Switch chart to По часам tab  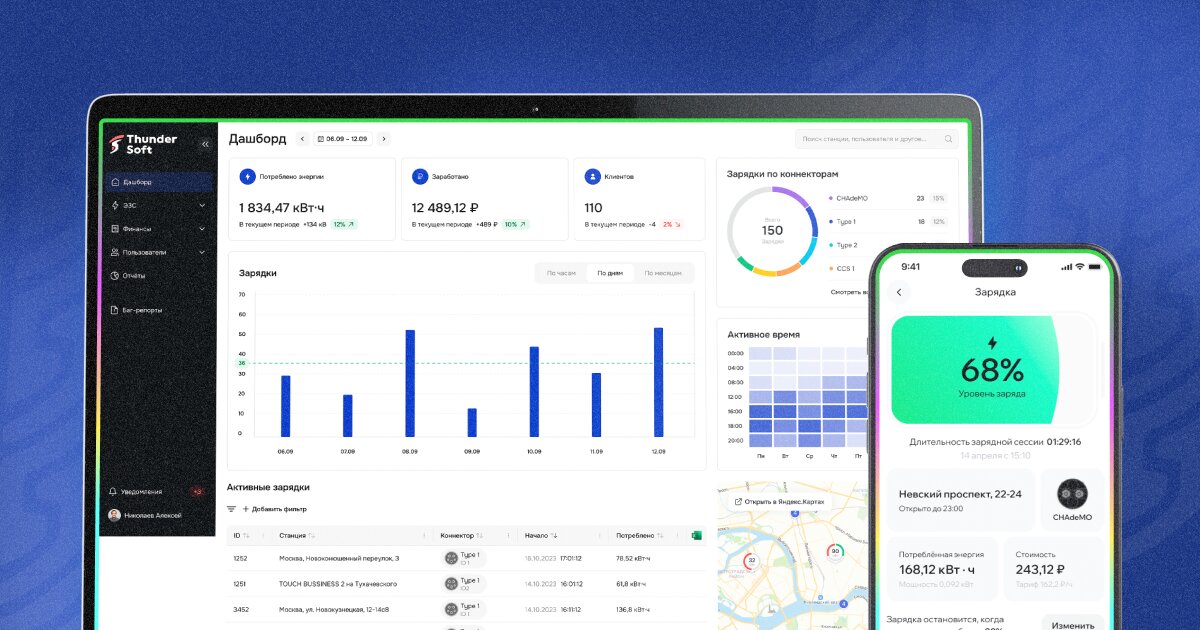coord(561,273)
